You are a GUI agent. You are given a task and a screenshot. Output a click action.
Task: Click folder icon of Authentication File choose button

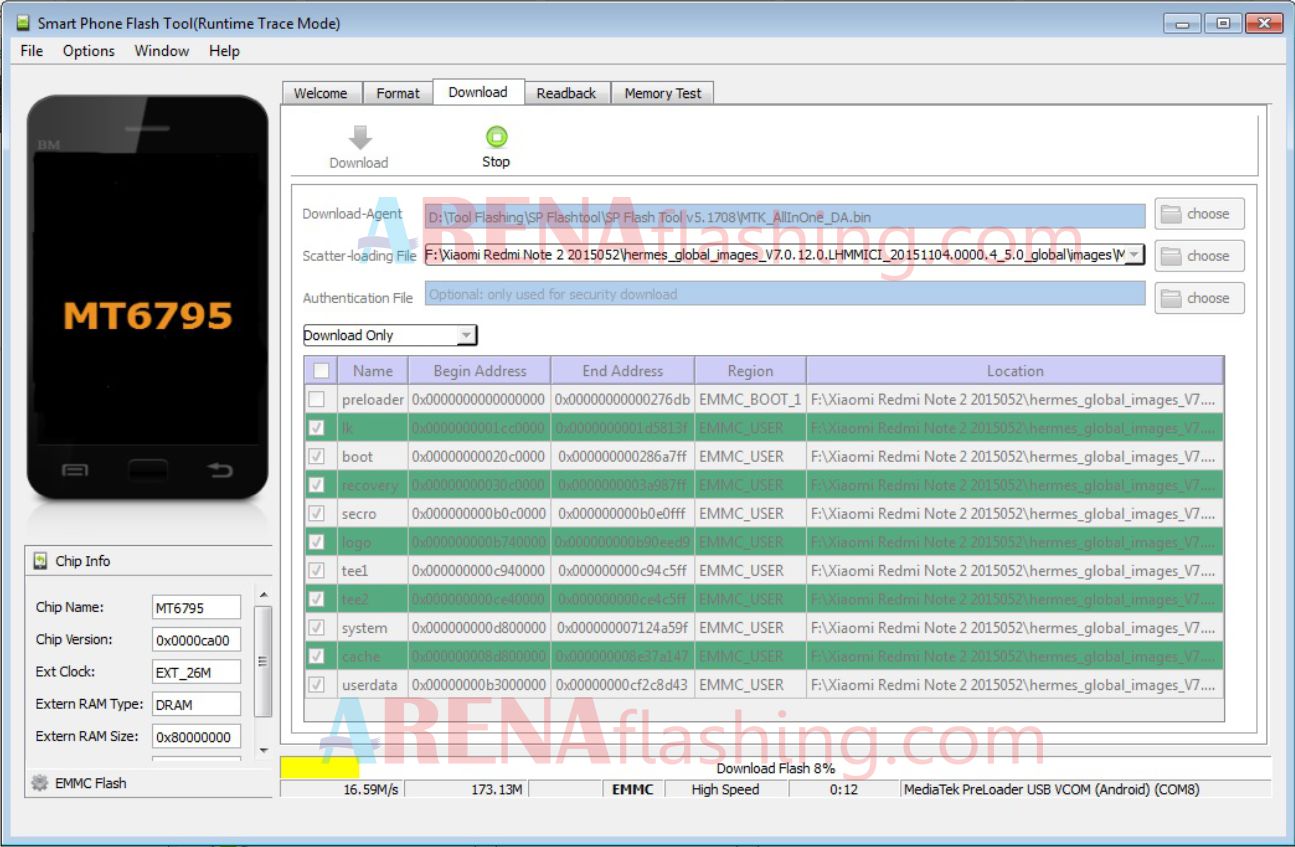(1171, 297)
